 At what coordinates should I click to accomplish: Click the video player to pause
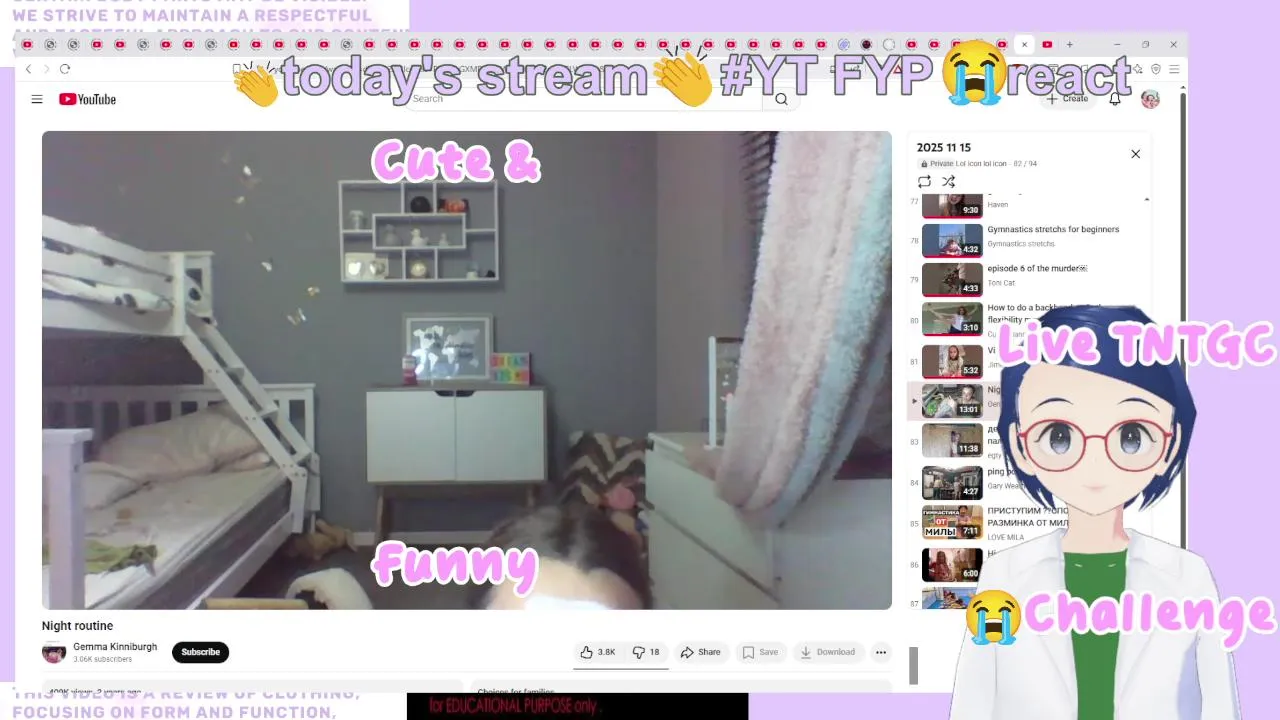tap(466, 370)
